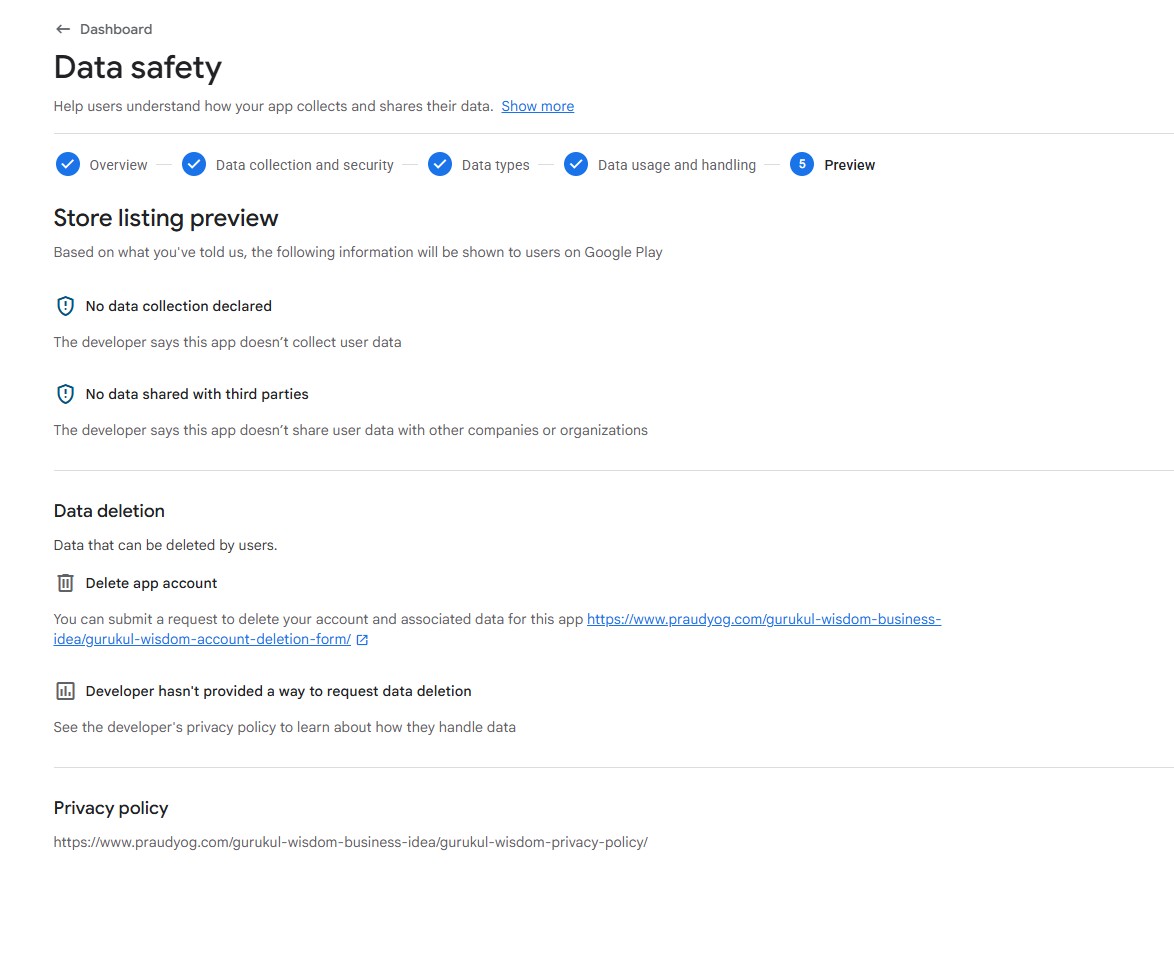
Task: Select the Preview step label
Action: 849,165
